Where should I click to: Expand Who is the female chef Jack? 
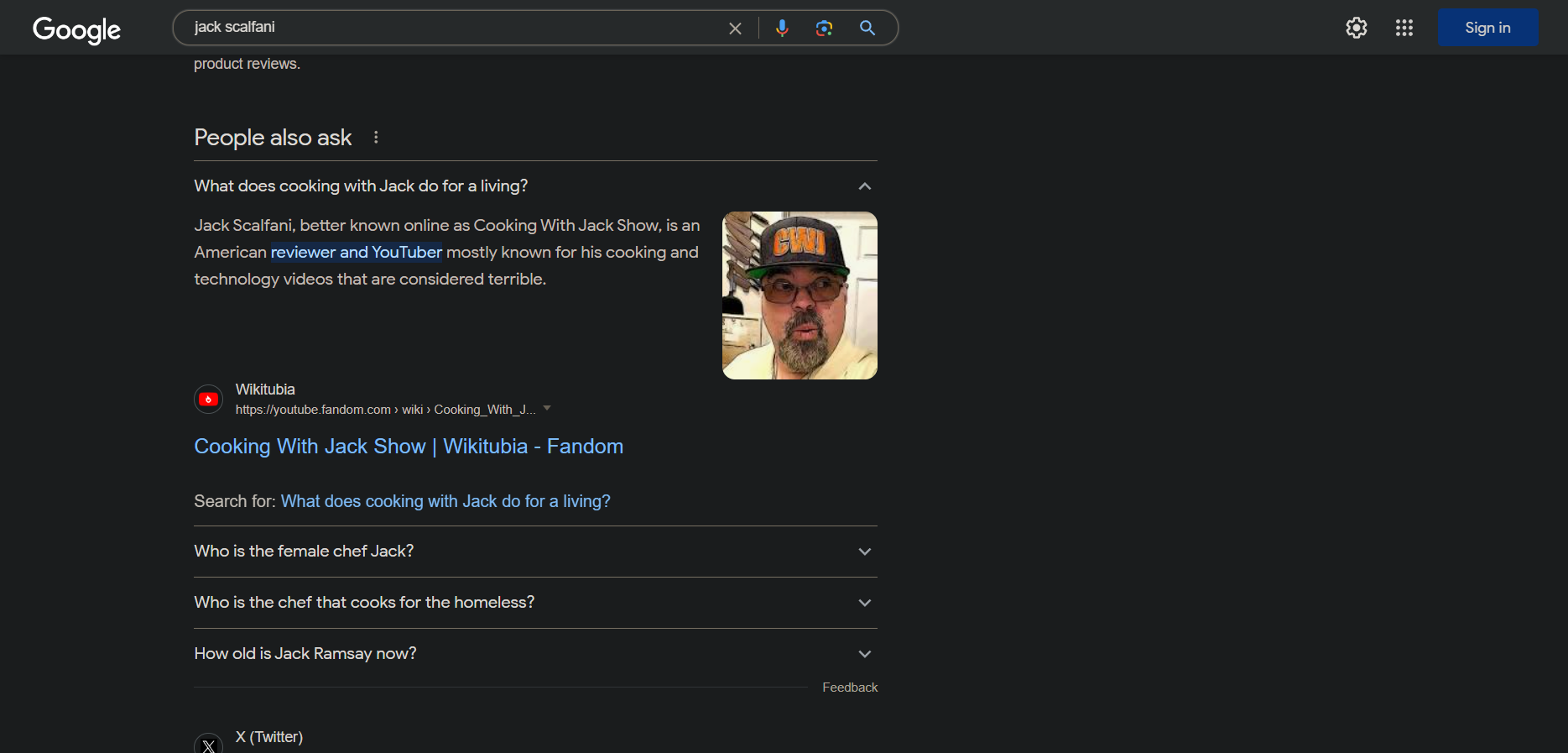535,552
